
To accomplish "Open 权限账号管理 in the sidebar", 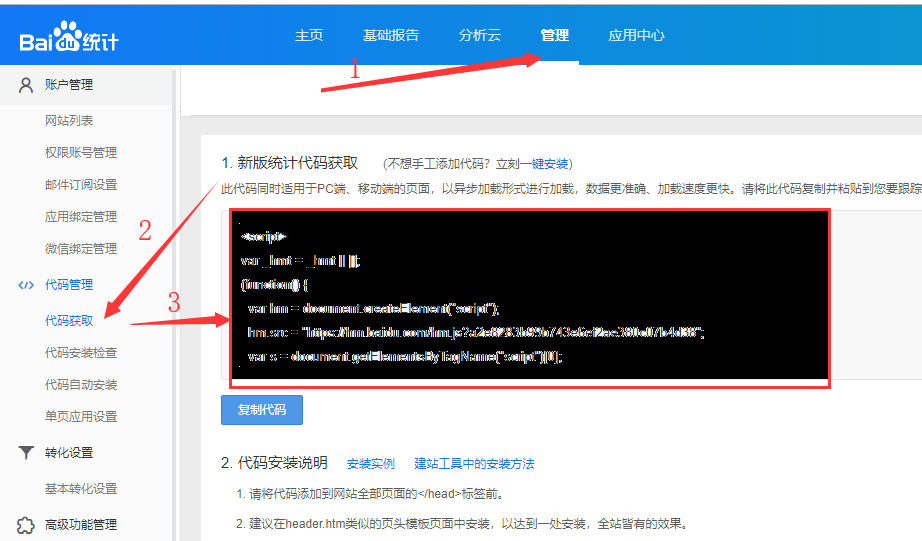I will 81,152.
